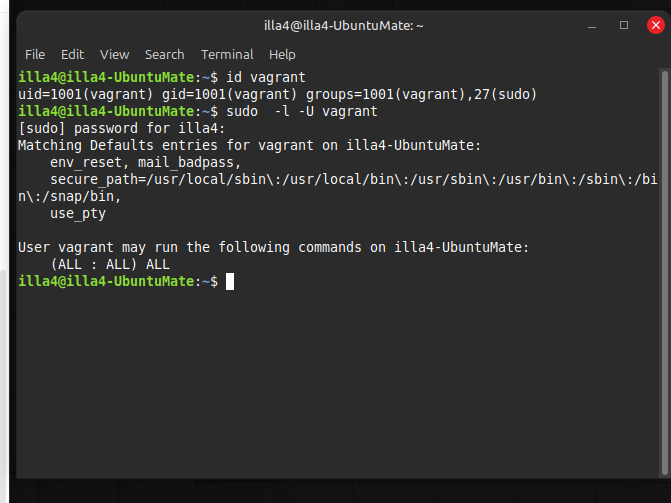The height and width of the screenshot is (503, 671).
Task: Click the 'Matching Defaults entries' line
Action: coord(250,145)
